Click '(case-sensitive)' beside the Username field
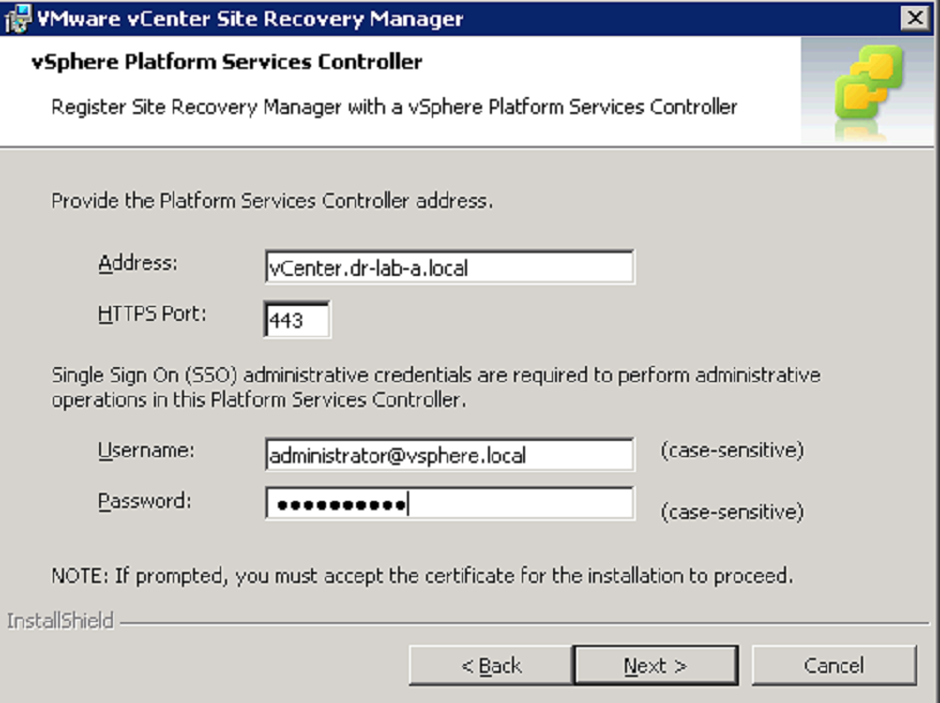Screen dimensions: 940x703 tap(732, 450)
